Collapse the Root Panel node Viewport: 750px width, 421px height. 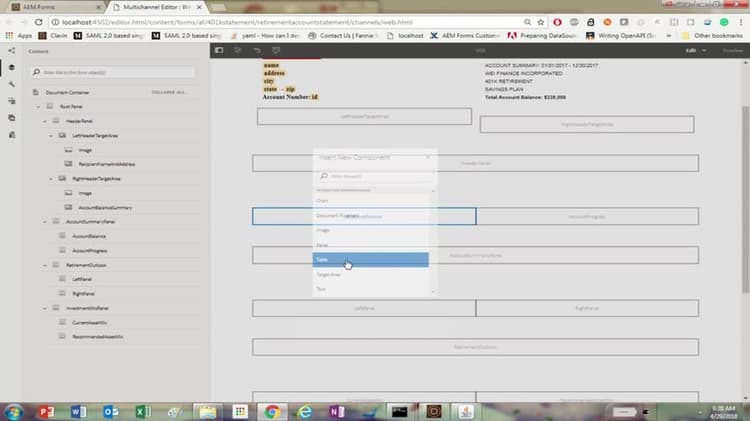click(x=39, y=107)
